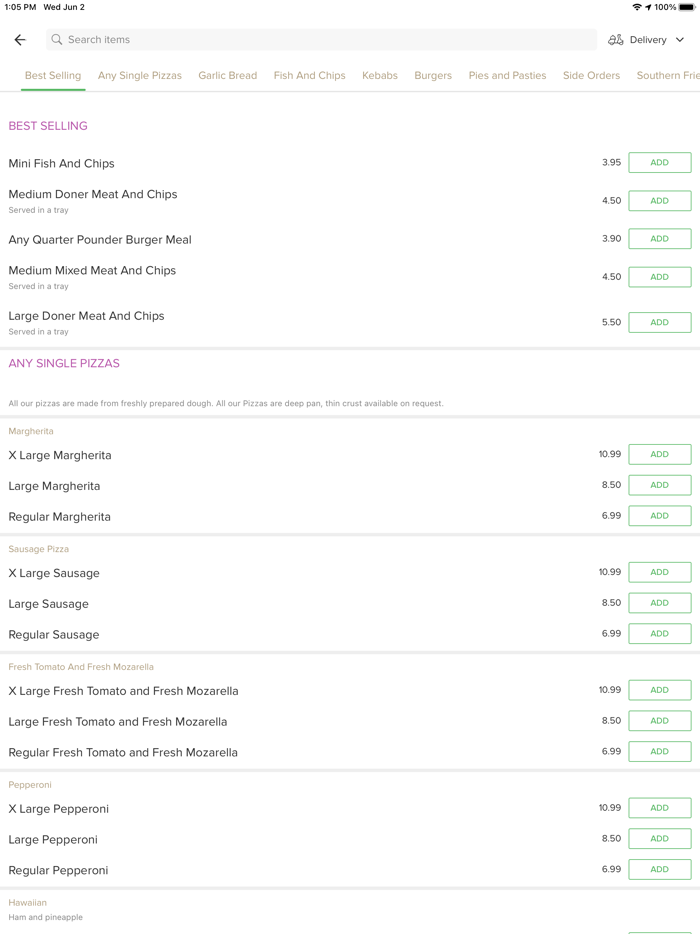The height and width of the screenshot is (934, 700).
Task: Open Medium Mixed Meat And Chips item
Action: point(92,271)
